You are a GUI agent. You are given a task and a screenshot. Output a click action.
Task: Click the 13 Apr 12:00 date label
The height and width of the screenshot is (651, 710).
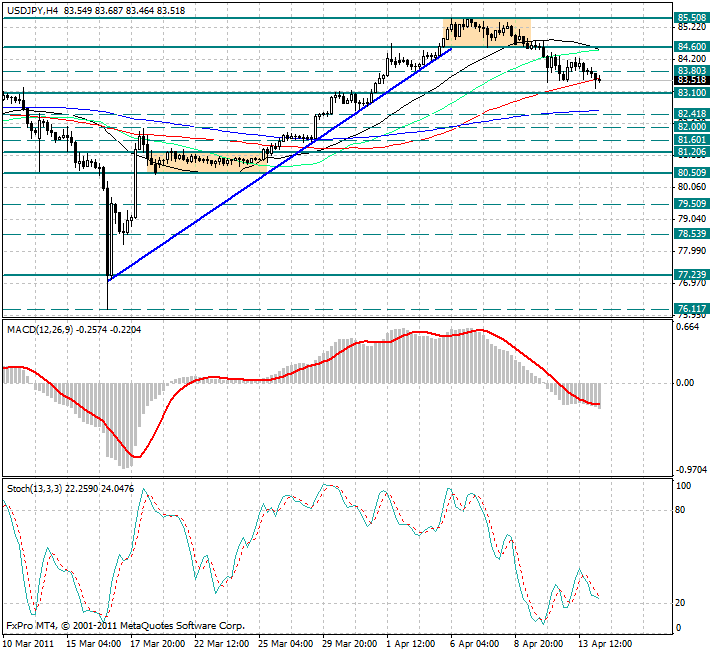tap(606, 644)
